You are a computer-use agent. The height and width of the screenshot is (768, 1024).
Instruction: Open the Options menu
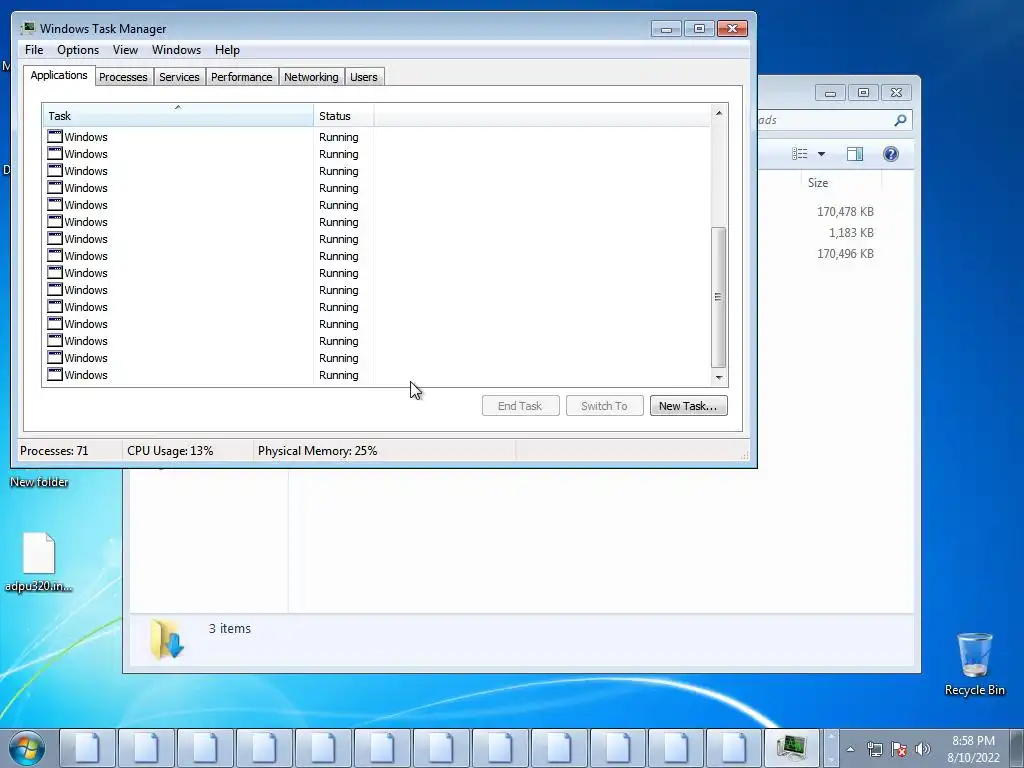[78, 50]
